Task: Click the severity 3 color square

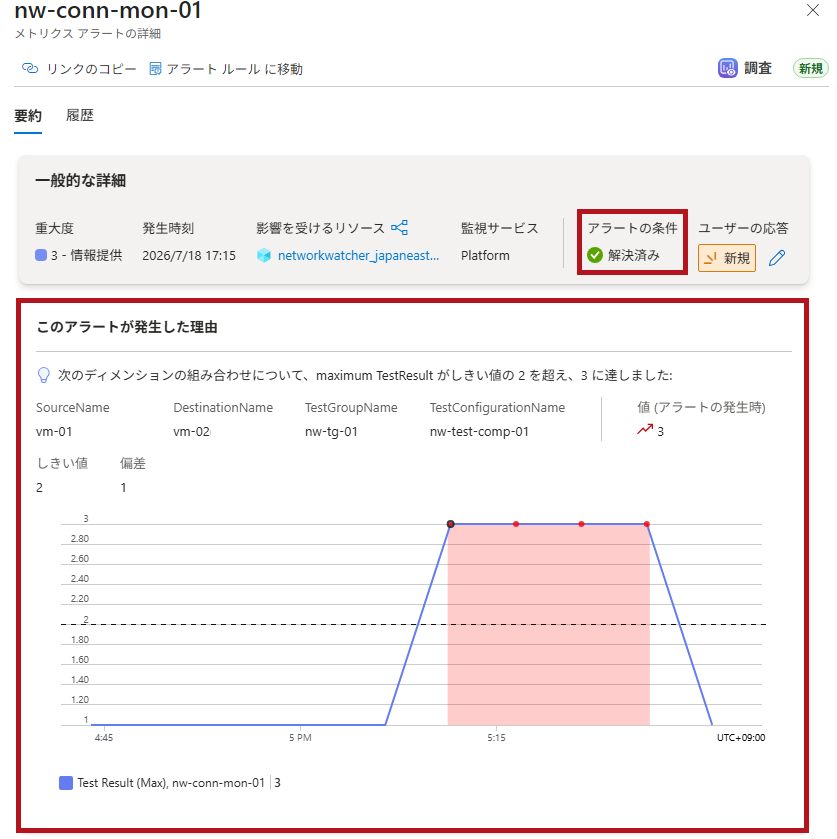Action: click(41, 255)
